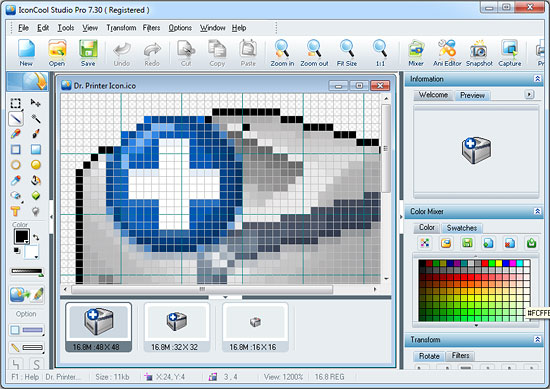Open the Transform menu
550x389 pixels.
tap(121, 28)
